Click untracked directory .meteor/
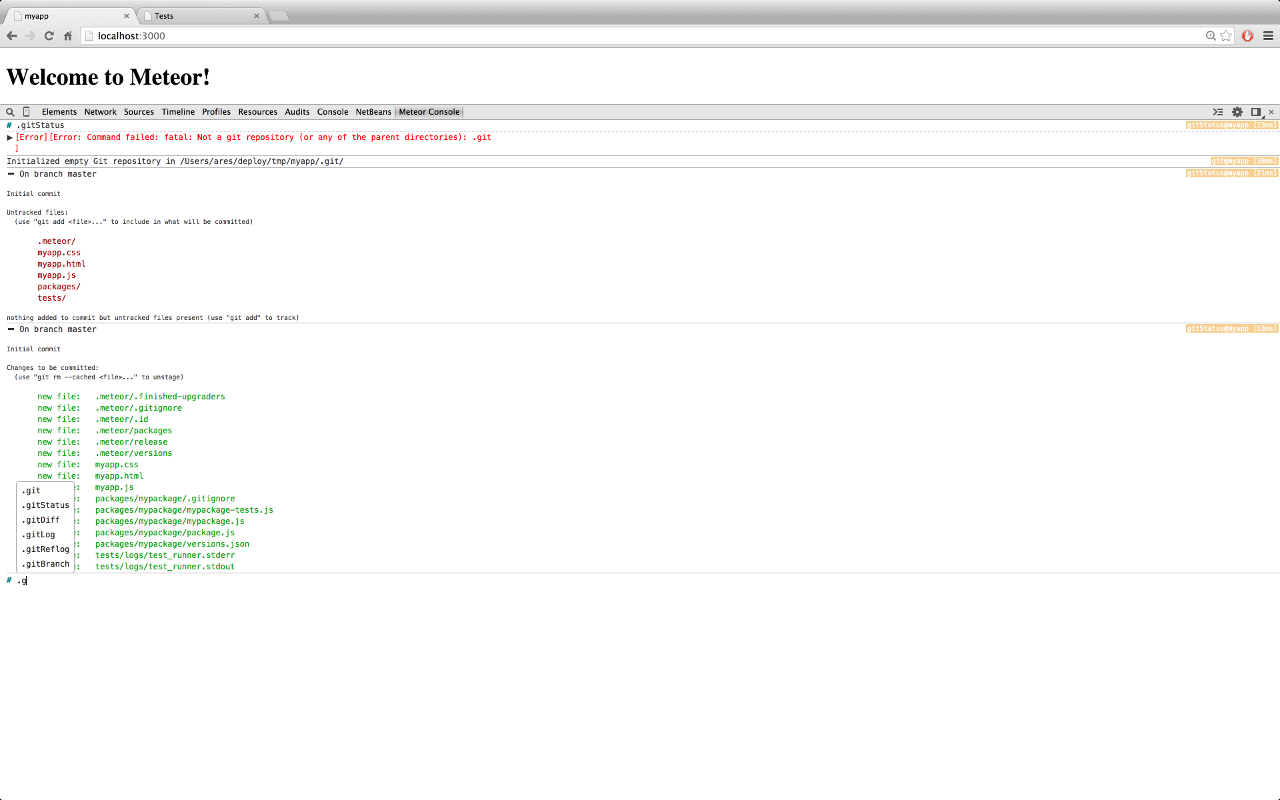Viewport: 1280px width, 800px height. pos(57,241)
